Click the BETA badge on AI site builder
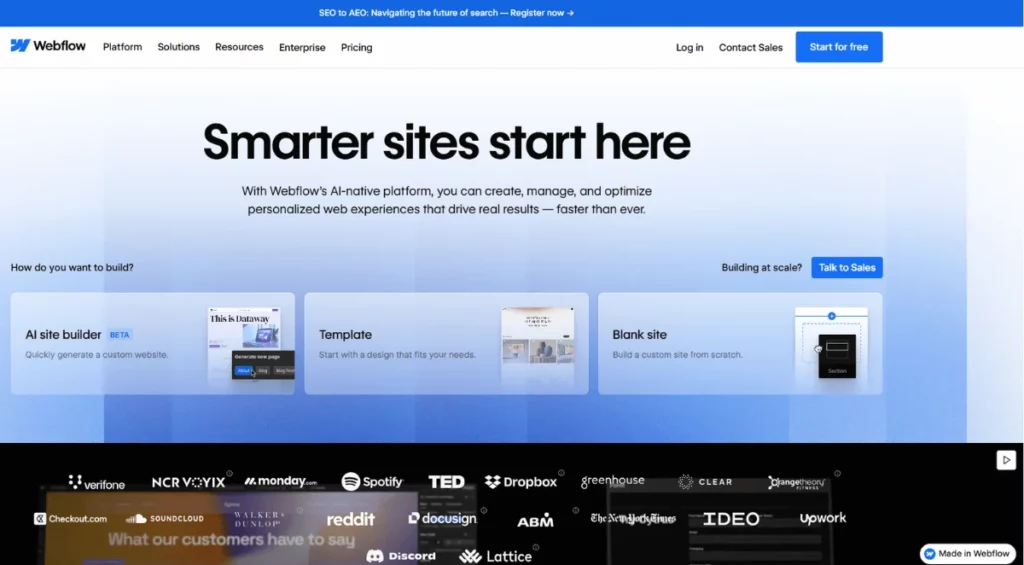 pyautogui.click(x=120, y=334)
